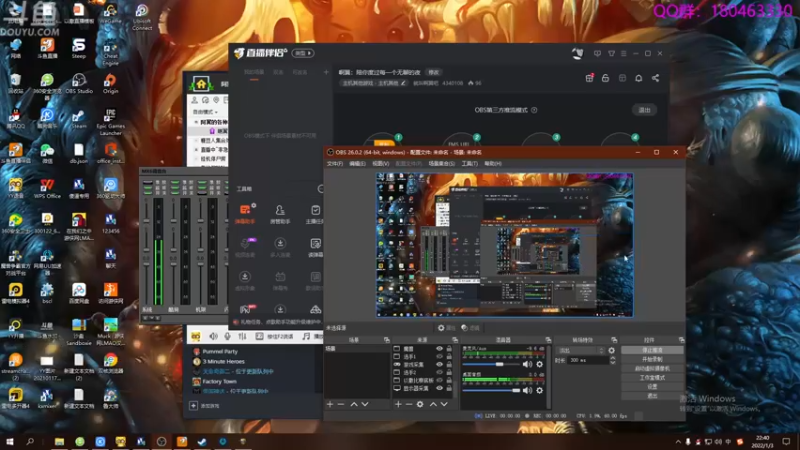Mute the 桌面音频 channel speaker icon
This screenshot has width=800, height=450.
pos(527,390)
